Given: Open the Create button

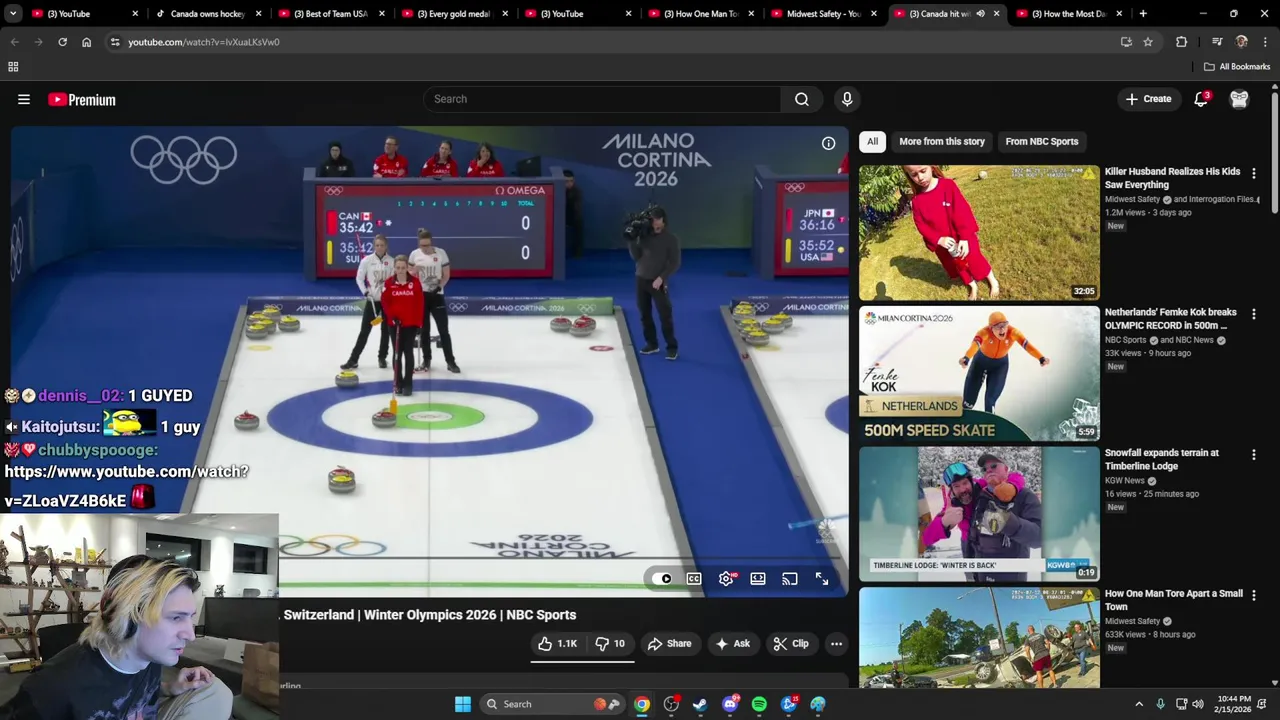Looking at the screenshot, I should coord(1148,99).
